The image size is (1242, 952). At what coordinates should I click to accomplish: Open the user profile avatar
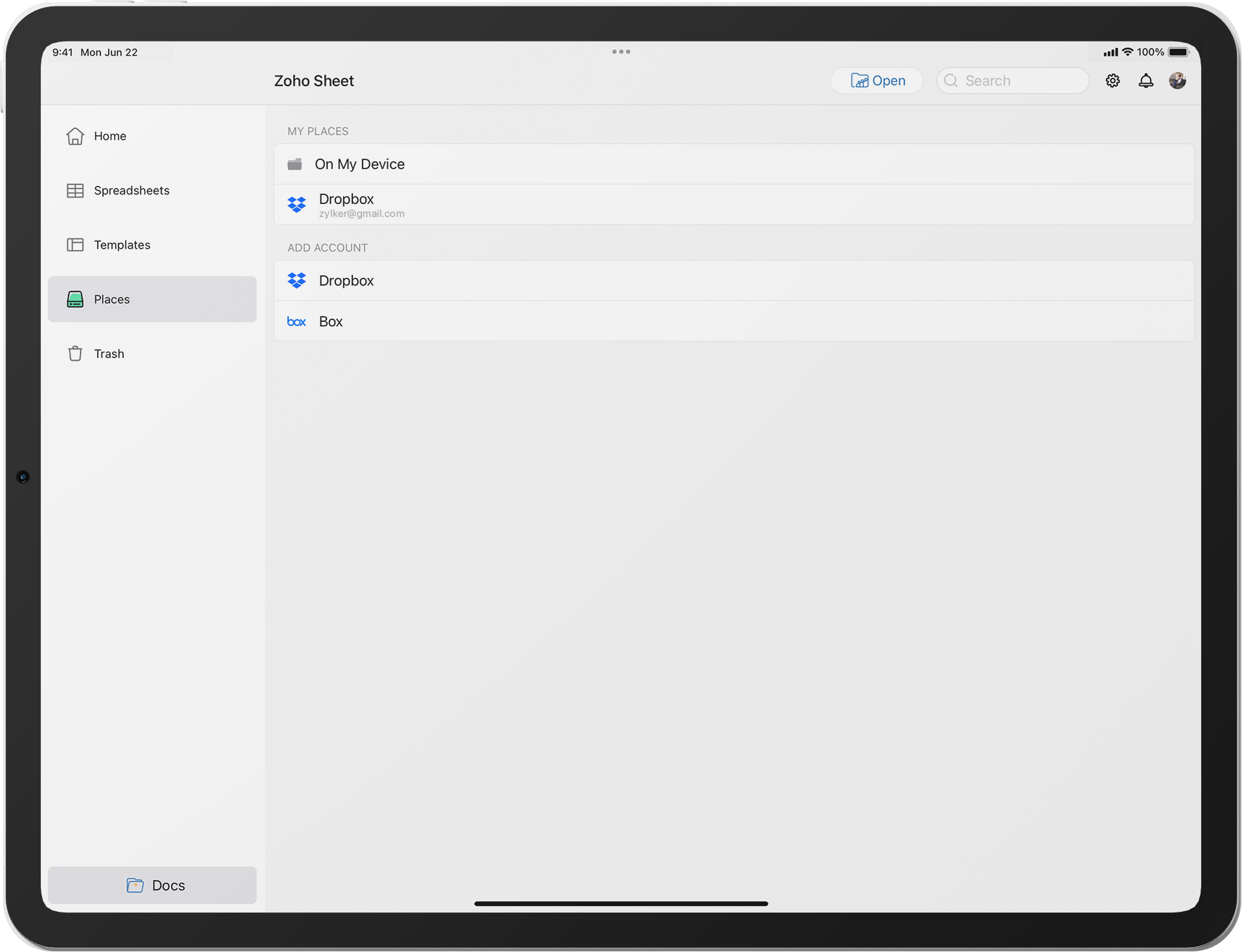1177,80
